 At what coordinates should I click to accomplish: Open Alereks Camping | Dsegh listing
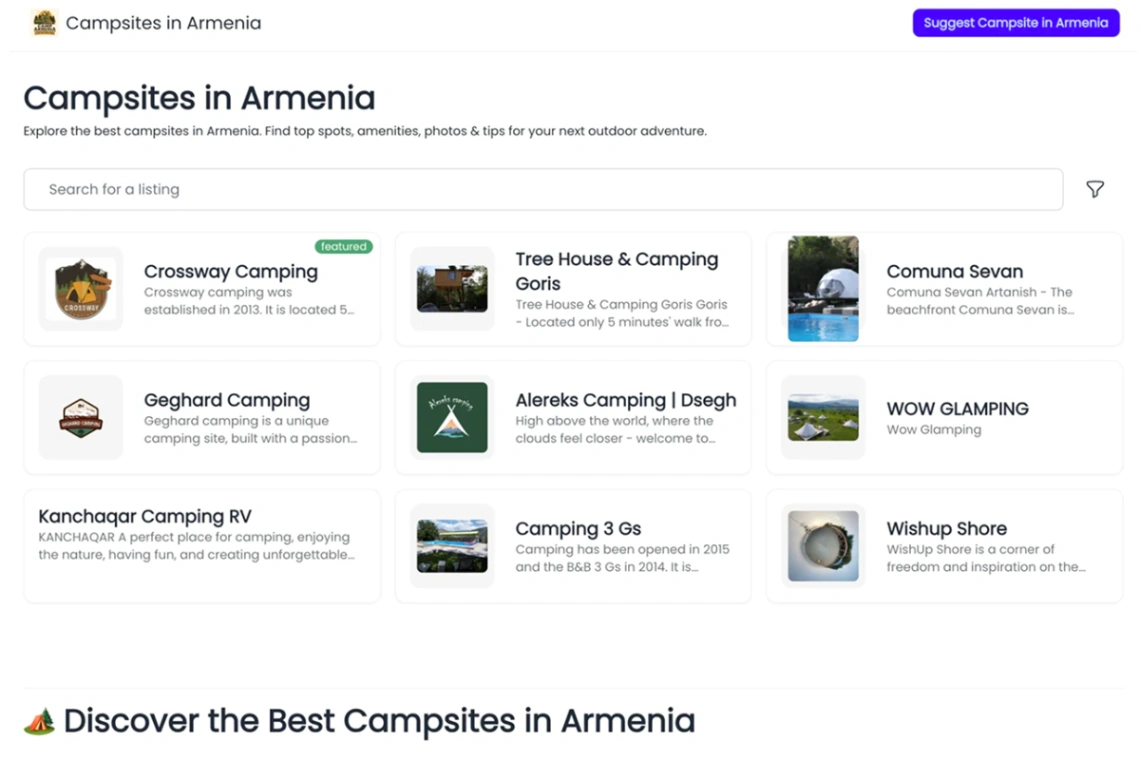(626, 400)
